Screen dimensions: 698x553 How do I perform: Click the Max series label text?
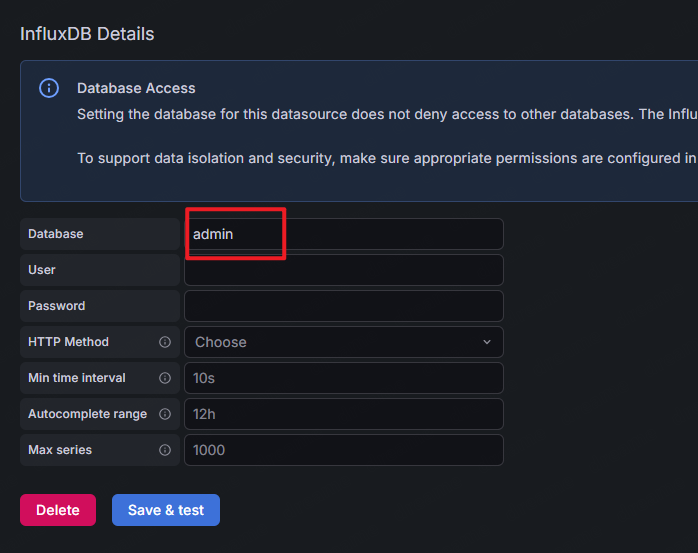(x=60, y=450)
